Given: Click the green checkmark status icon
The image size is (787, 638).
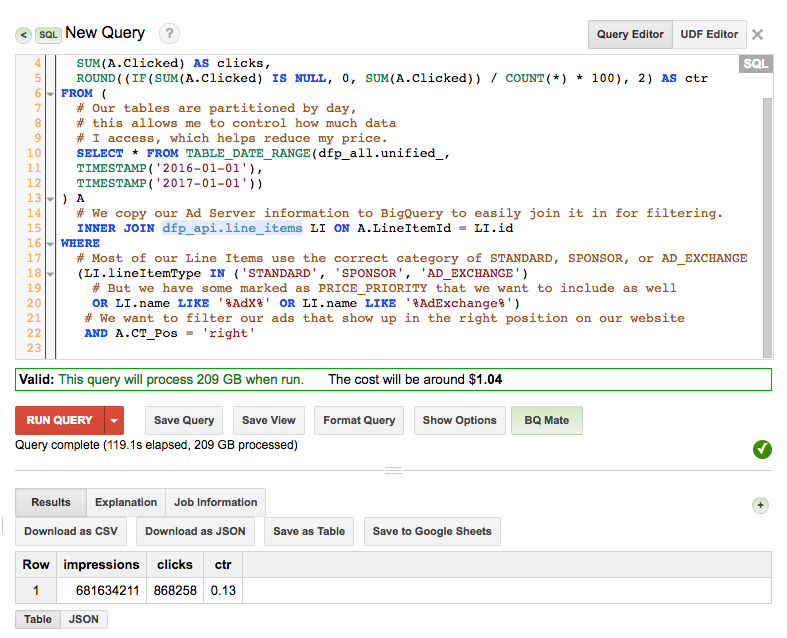Looking at the screenshot, I should point(762,449).
